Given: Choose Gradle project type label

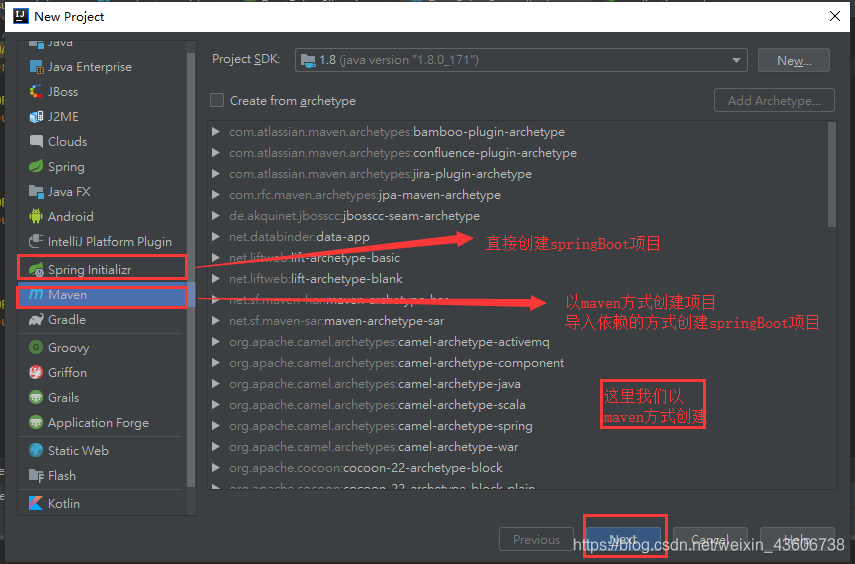Looking at the screenshot, I should tap(67, 320).
